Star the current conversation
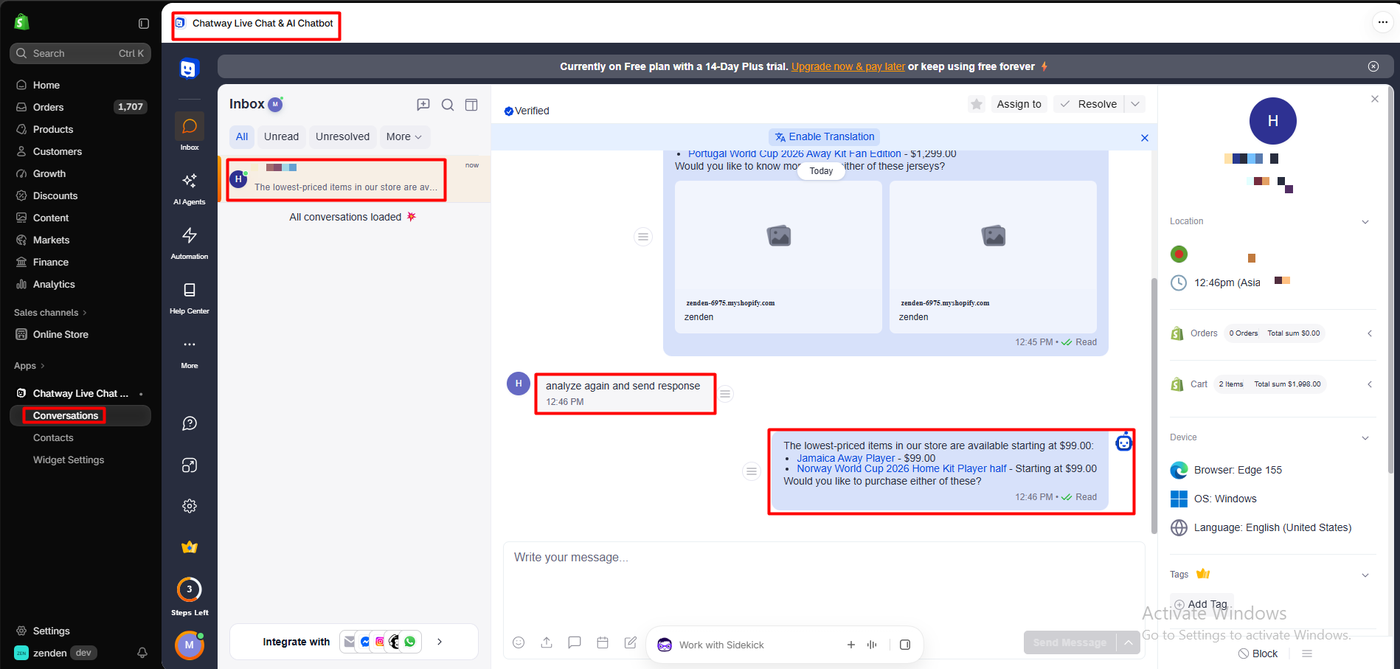Viewport: 1400px width, 669px height. (x=977, y=104)
